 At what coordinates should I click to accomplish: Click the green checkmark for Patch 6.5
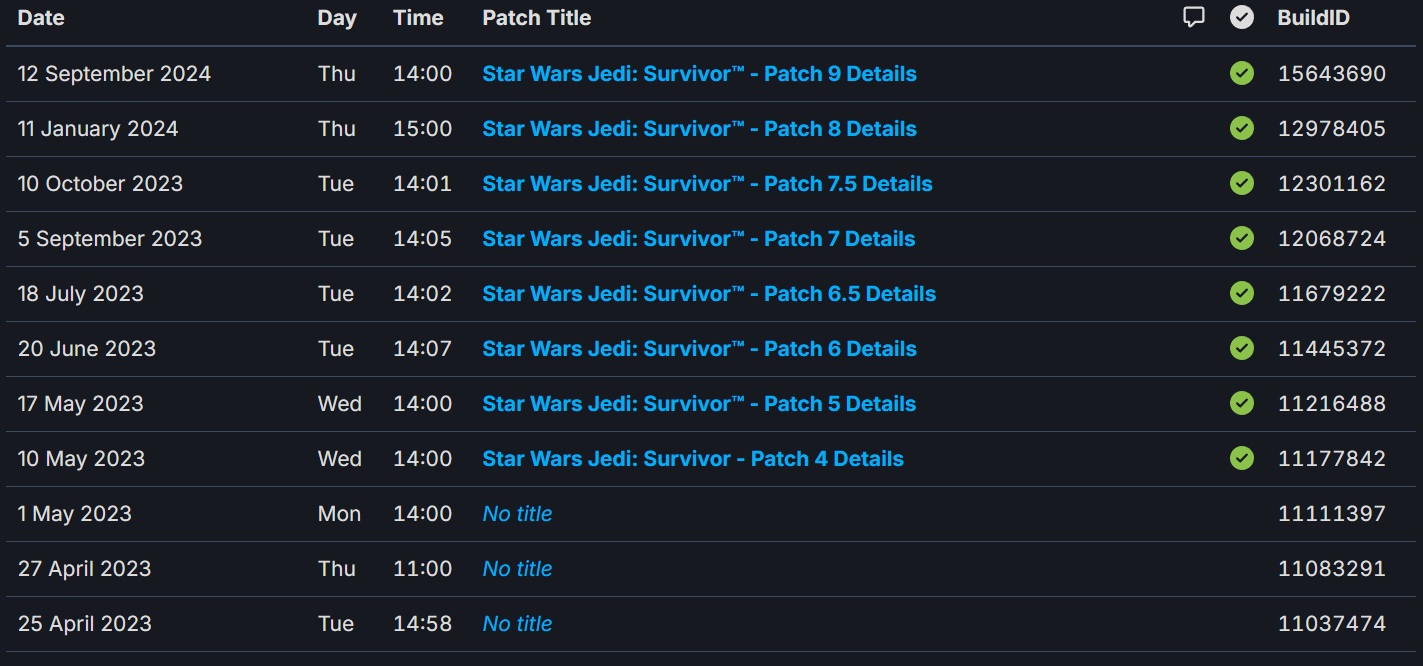click(x=1242, y=293)
